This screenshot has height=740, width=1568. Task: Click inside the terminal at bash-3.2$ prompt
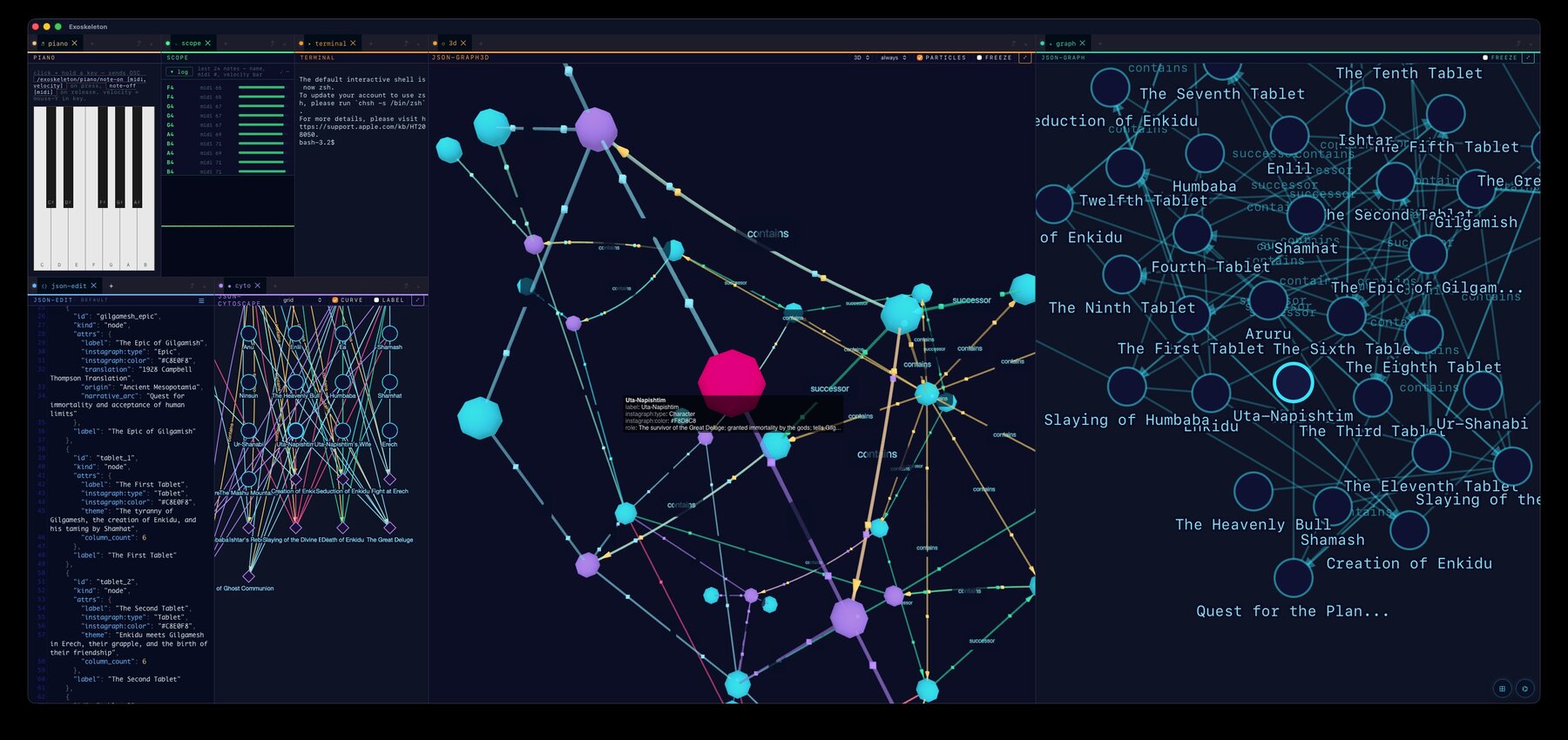point(318,142)
